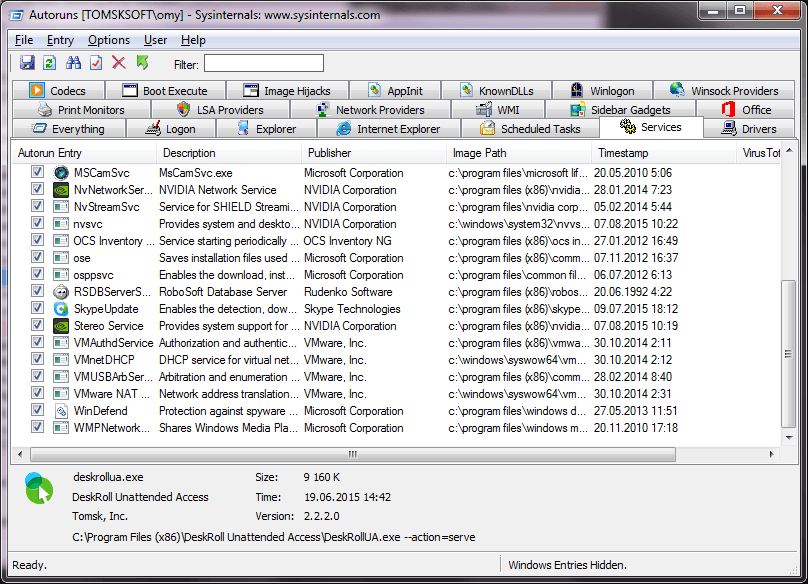
Task: Uncheck the MSCamSvc entry checkbox
Action: coord(37,172)
